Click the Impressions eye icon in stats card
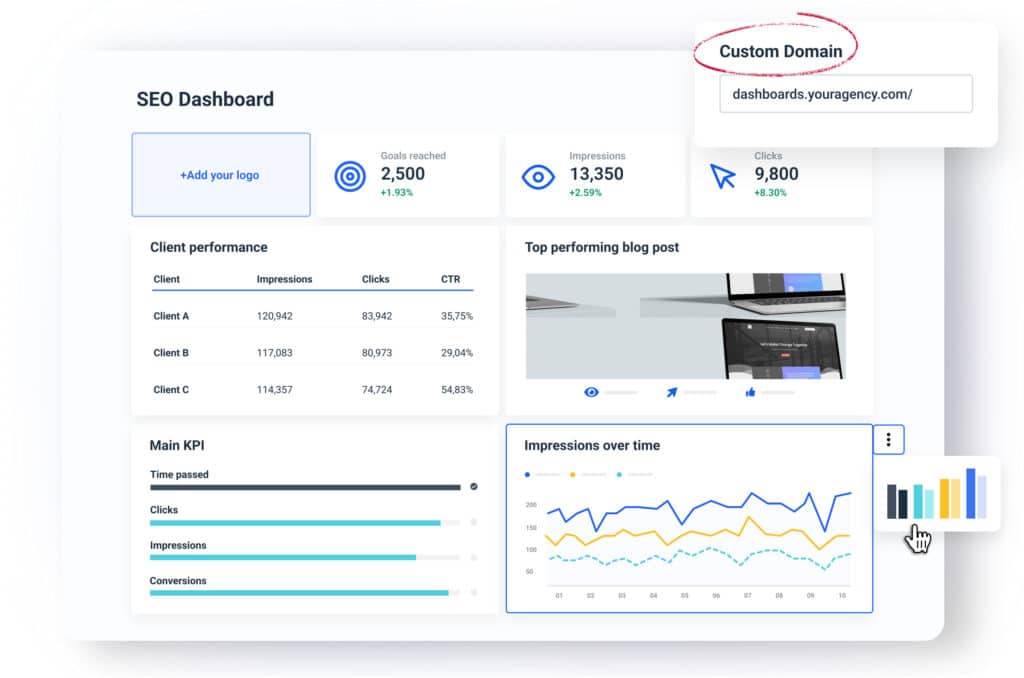 [538, 176]
